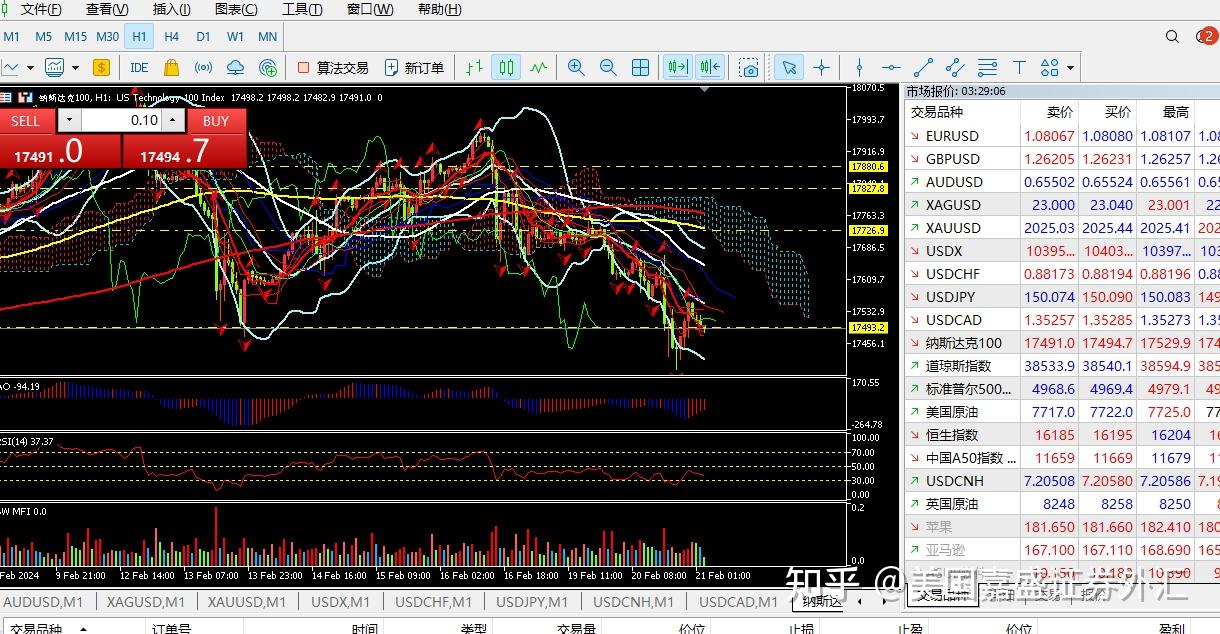Expand the chart type dropdown arrow

coord(30,68)
